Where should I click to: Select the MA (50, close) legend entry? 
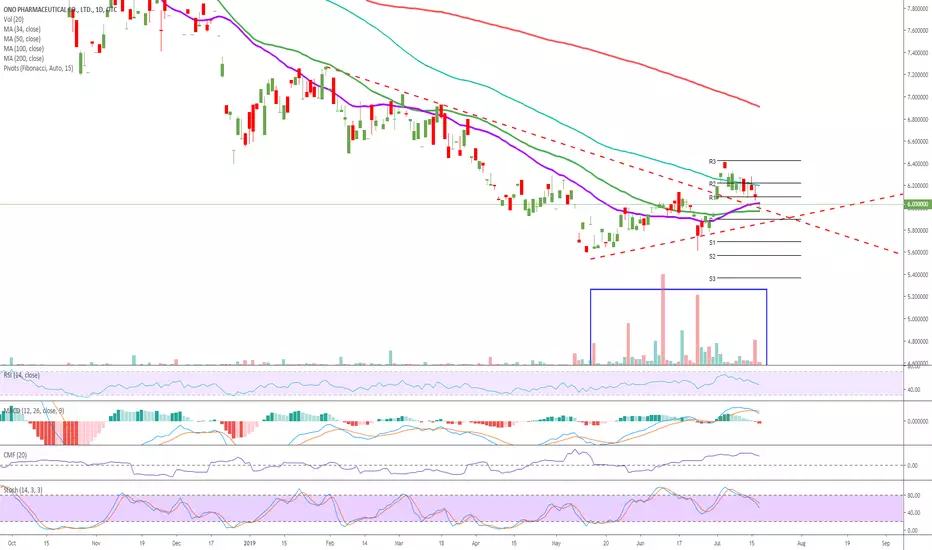(22, 39)
